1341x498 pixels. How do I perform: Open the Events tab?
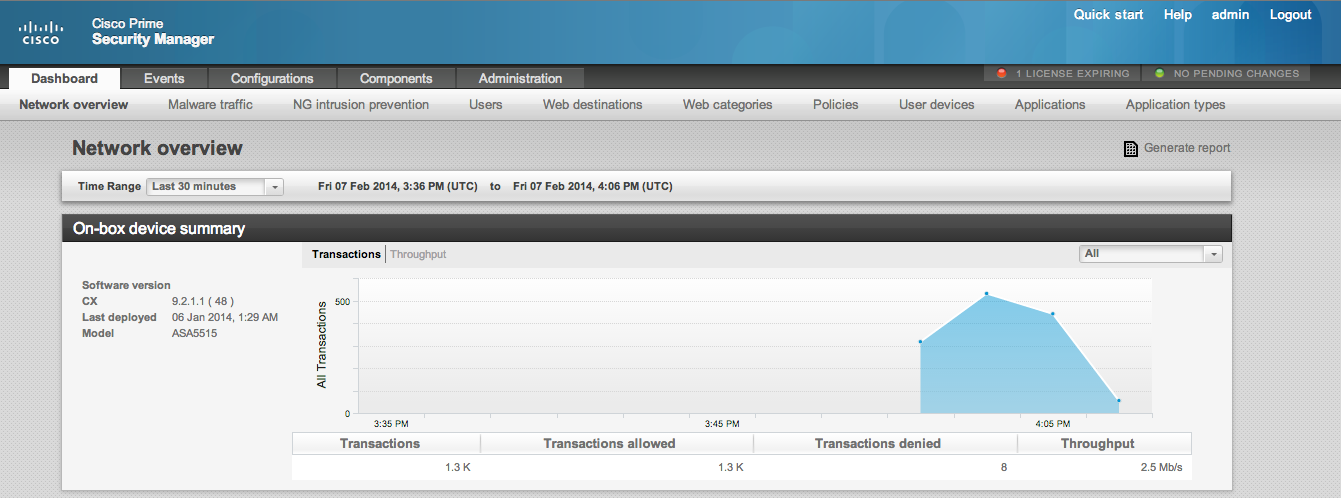164,79
